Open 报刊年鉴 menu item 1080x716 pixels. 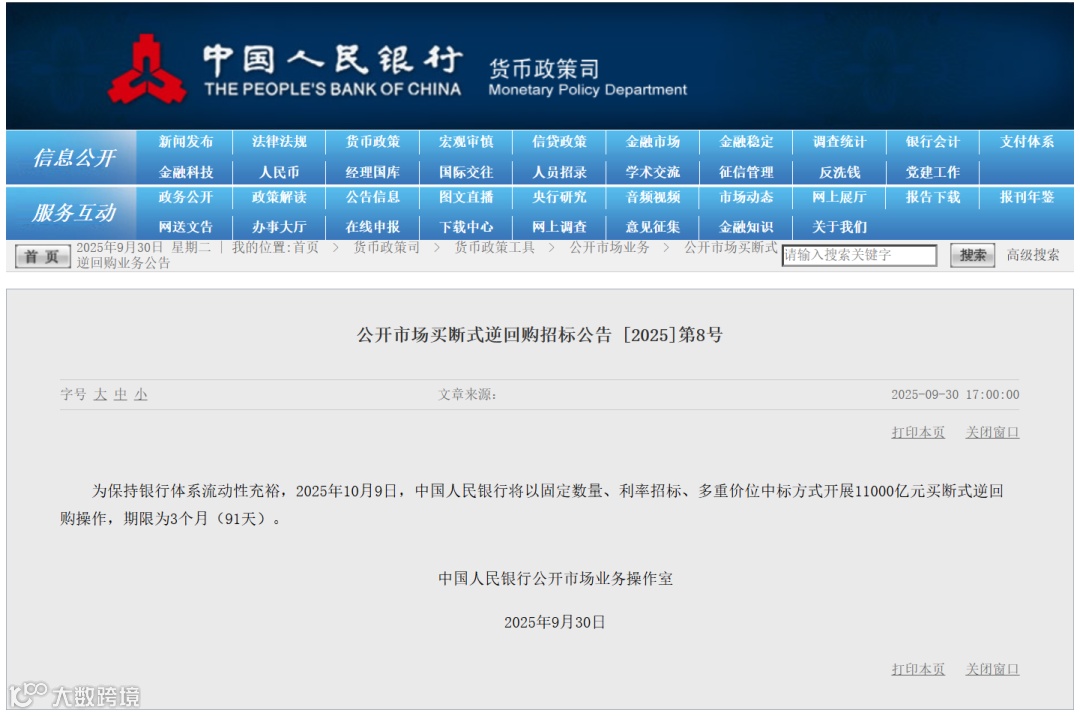click(1027, 197)
